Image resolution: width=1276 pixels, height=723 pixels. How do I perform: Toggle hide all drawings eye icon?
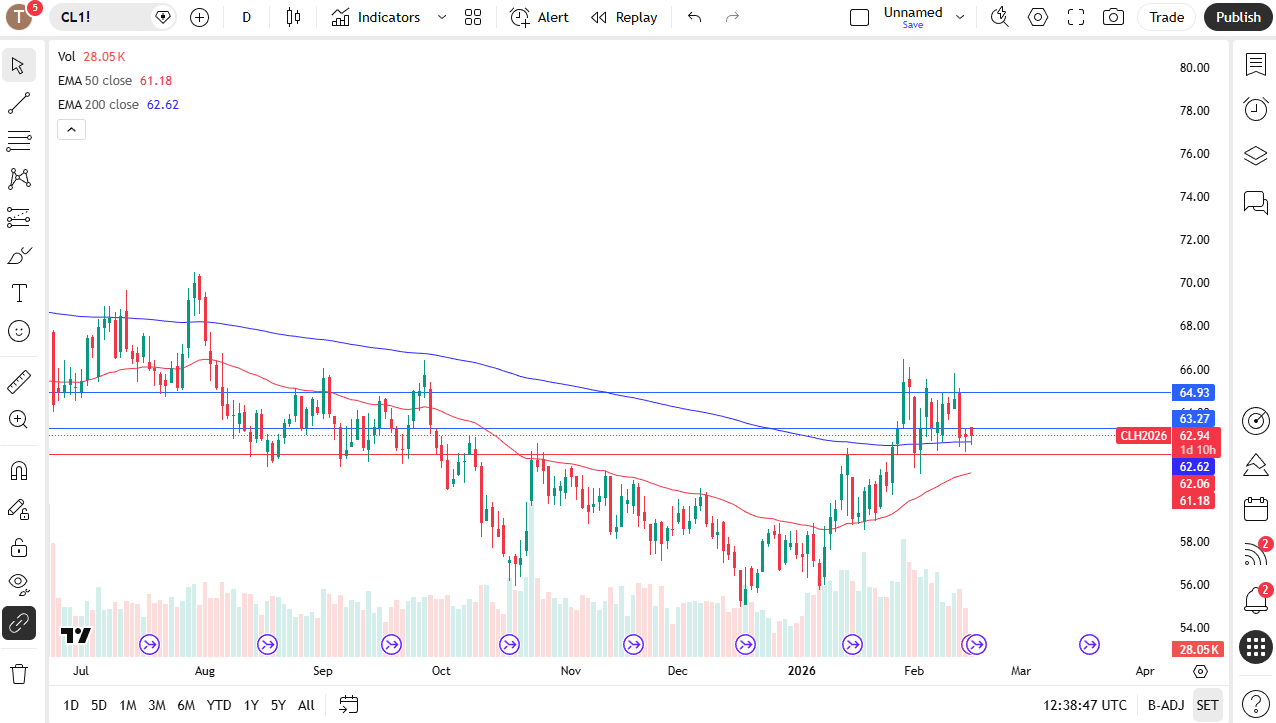[x=18, y=585]
